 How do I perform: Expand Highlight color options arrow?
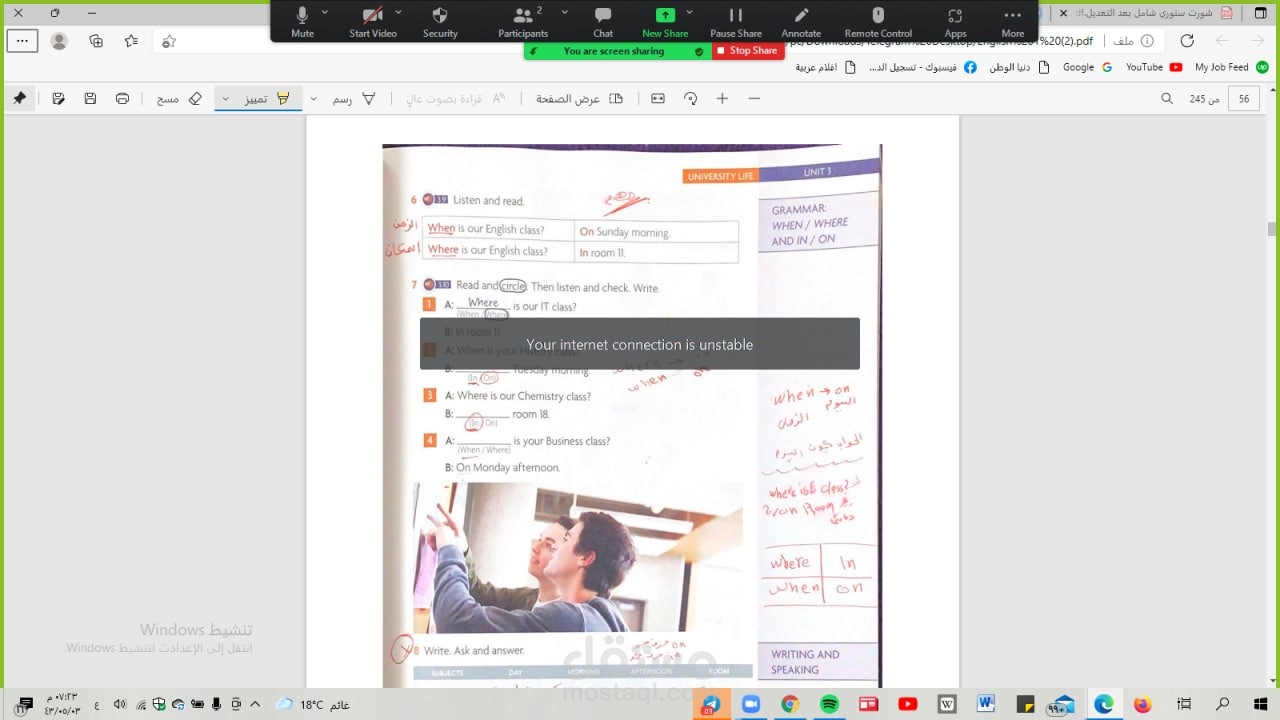click(x=225, y=99)
